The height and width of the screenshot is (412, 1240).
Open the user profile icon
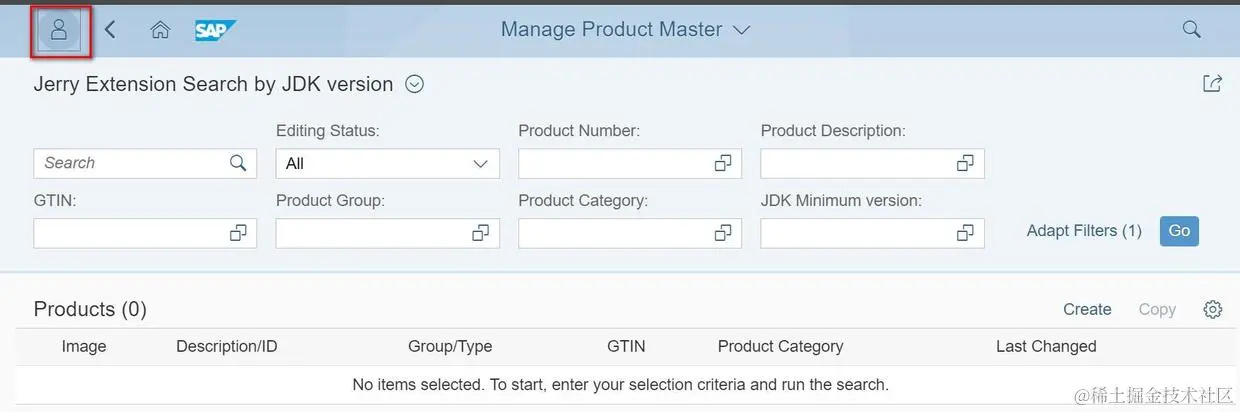pyautogui.click(x=59, y=30)
